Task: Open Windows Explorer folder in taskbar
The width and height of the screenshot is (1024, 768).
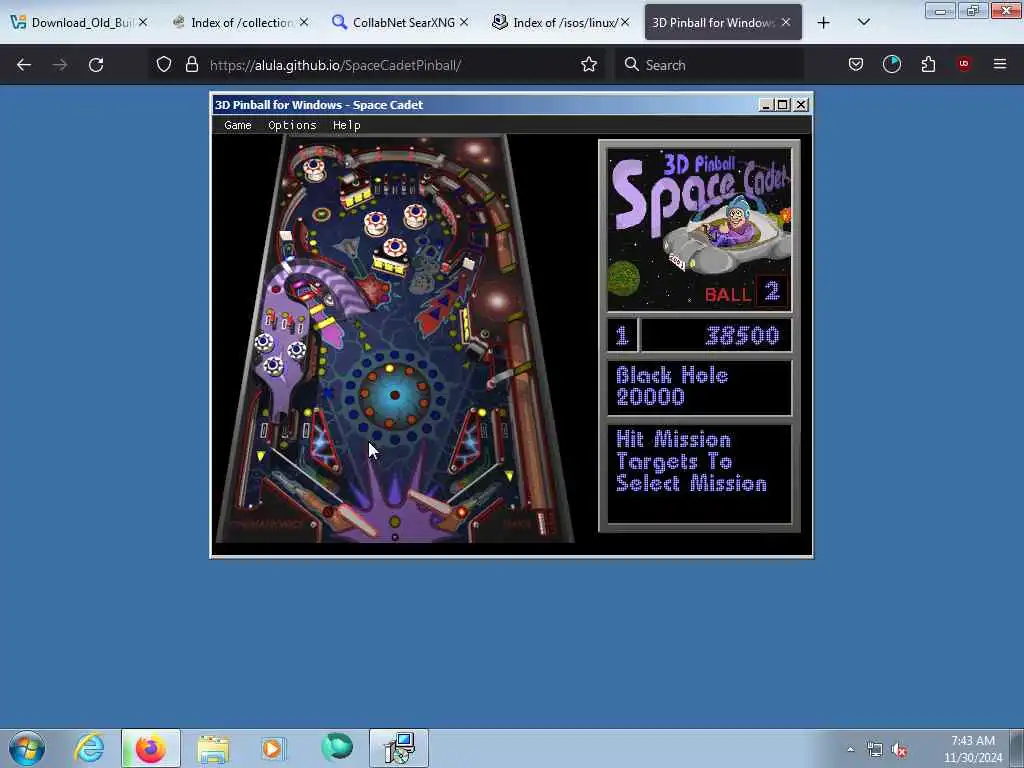Action: pos(213,748)
